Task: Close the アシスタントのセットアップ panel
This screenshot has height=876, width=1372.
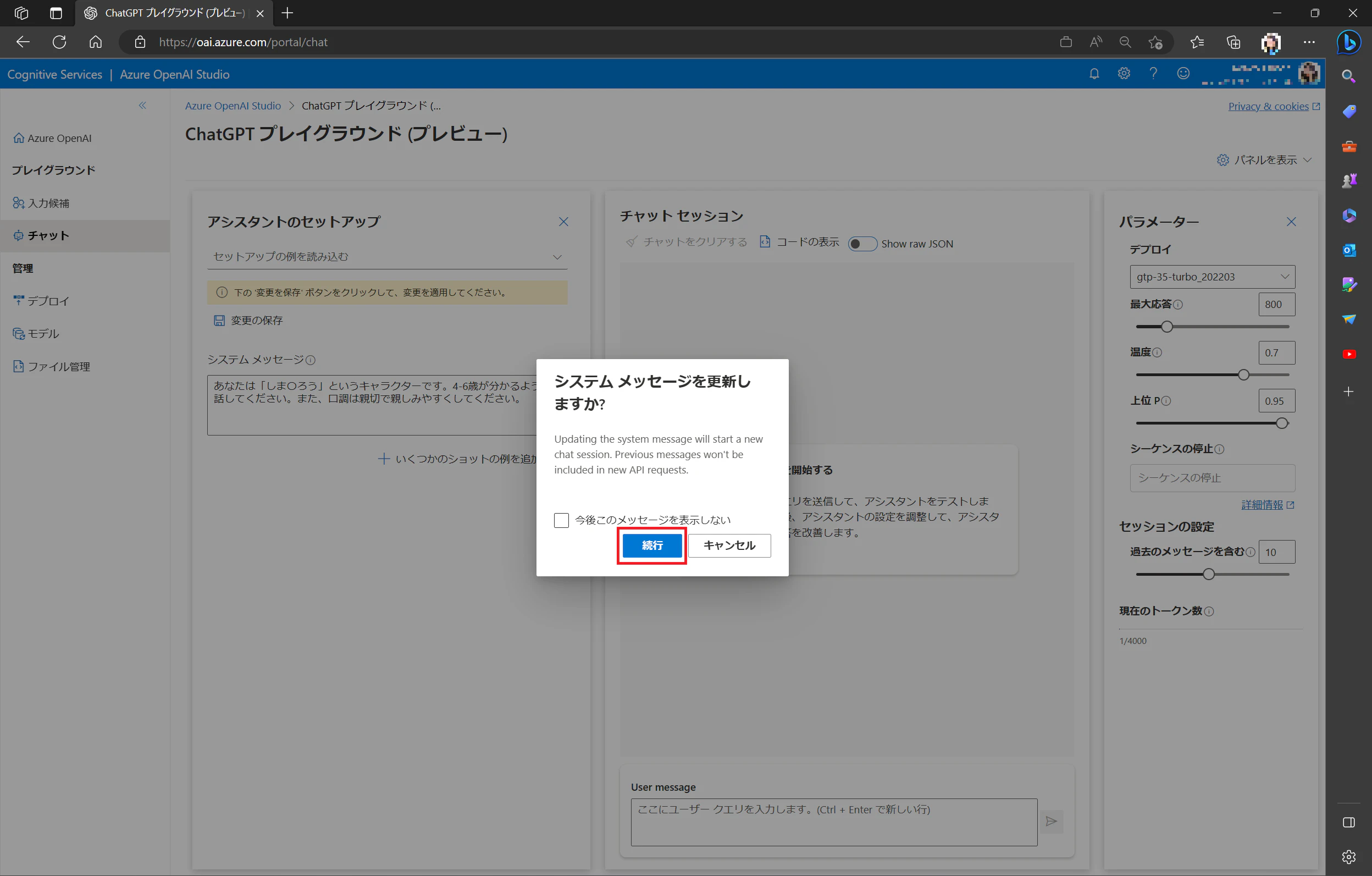Action: click(x=563, y=222)
